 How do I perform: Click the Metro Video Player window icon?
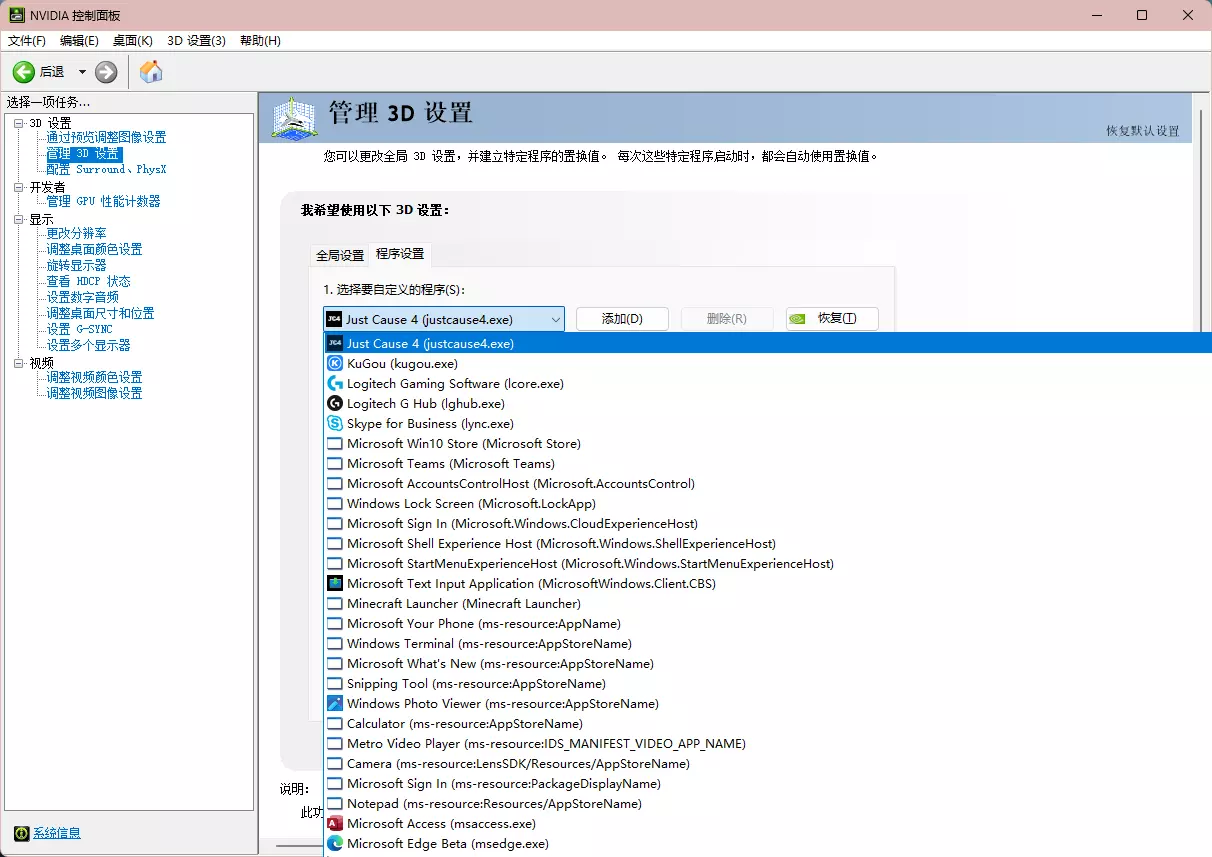(x=335, y=743)
